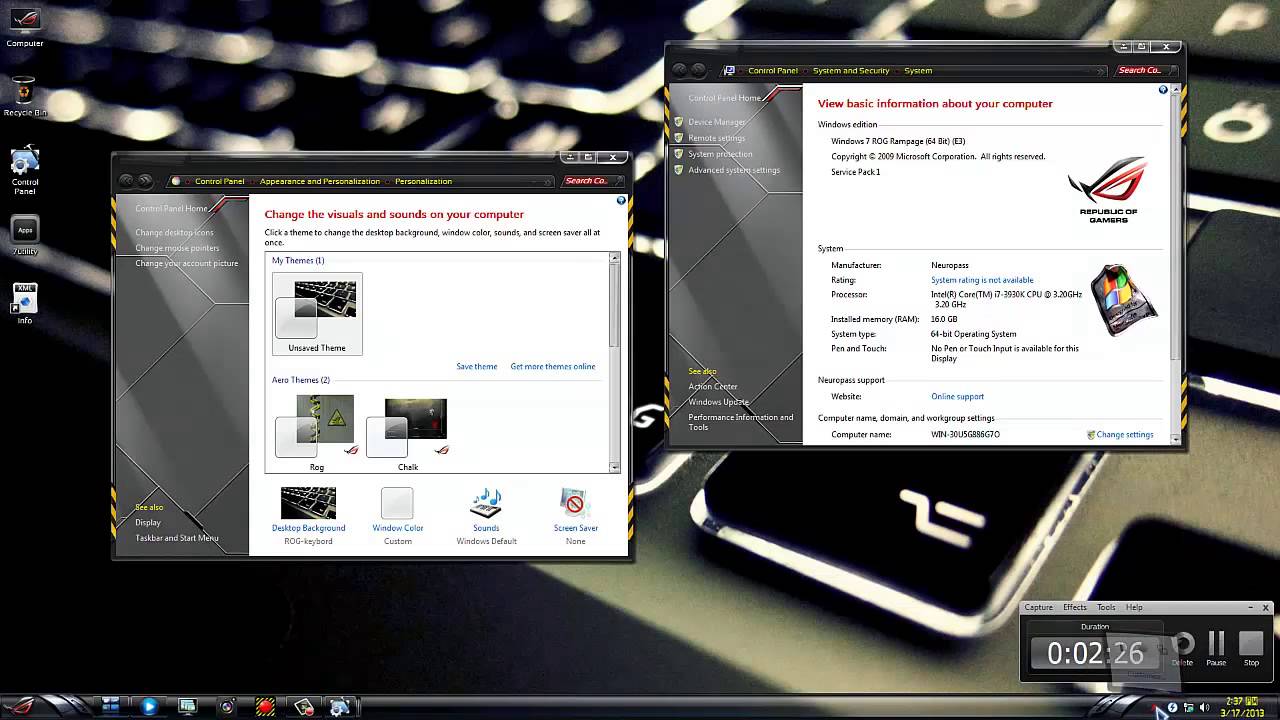Open Control Panel Home in Personalization window
Image resolution: width=1280 pixels, height=720 pixels.
coord(171,208)
